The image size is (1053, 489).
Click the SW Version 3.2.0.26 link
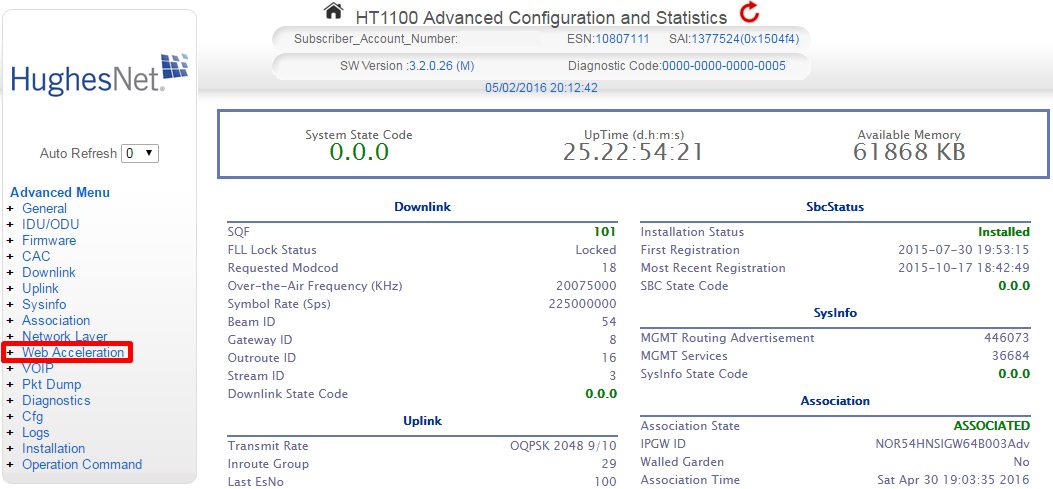pos(440,66)
